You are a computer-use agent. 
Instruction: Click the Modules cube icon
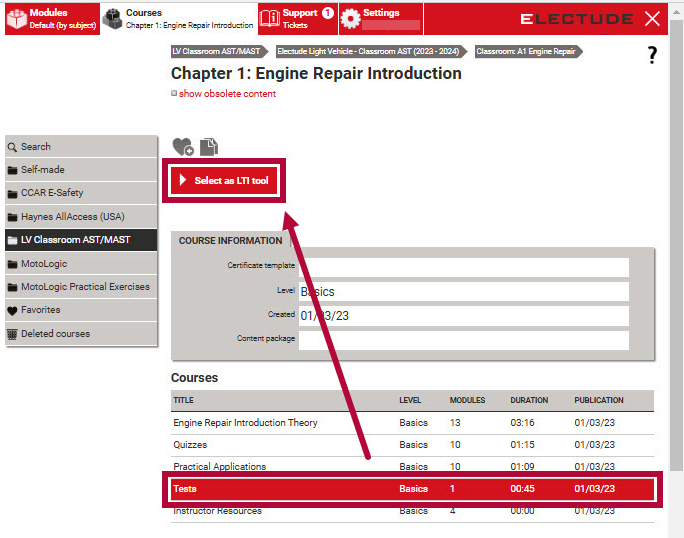pyautogui.click(x=17, y=19)
